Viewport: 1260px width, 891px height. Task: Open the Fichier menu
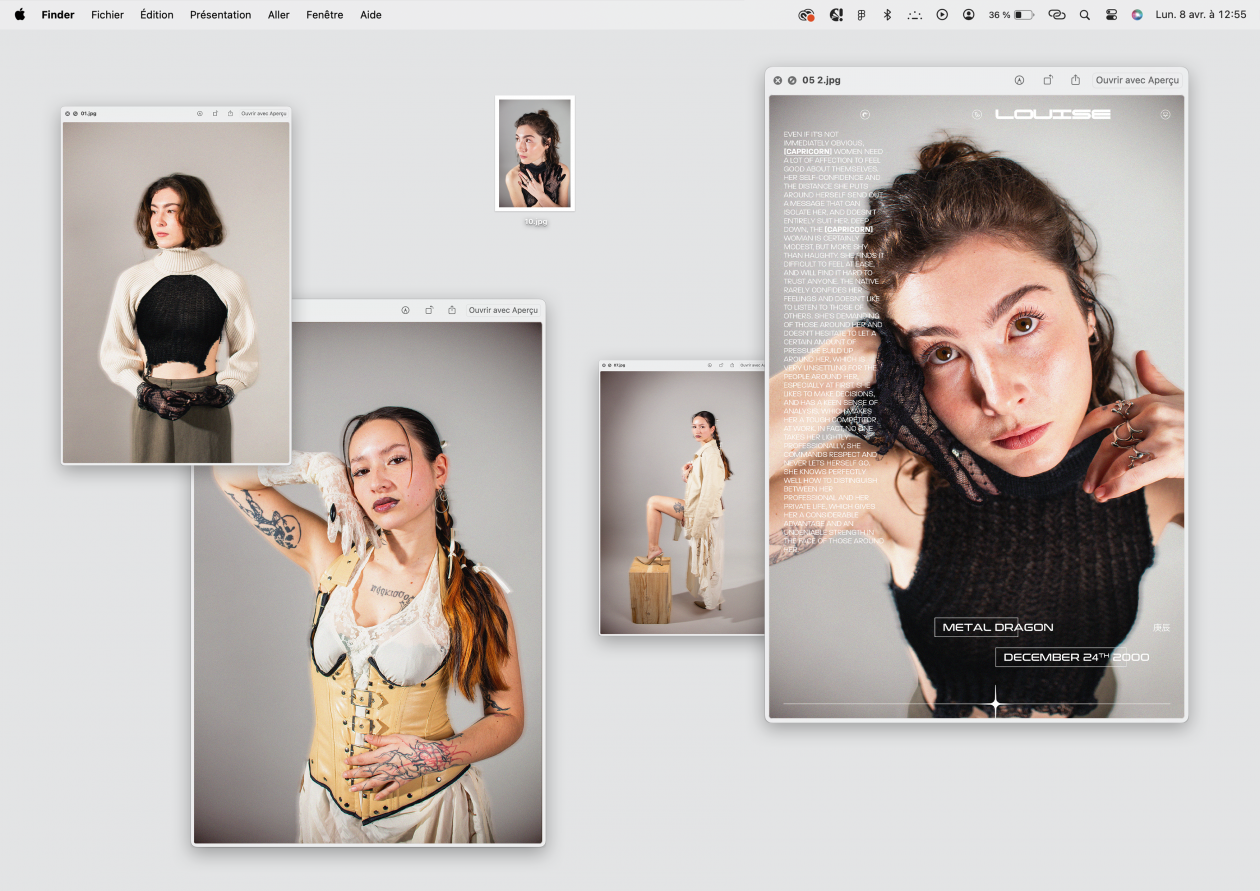107,15
